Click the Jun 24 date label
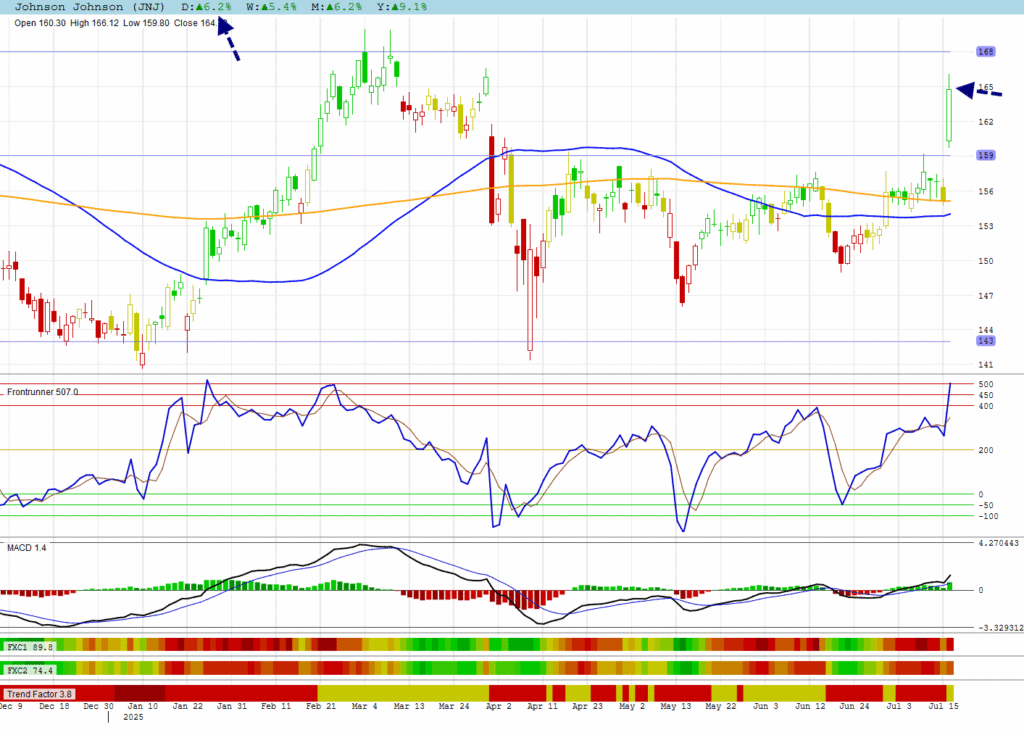Screen dimensions: 1024x735 pos(855,706)
